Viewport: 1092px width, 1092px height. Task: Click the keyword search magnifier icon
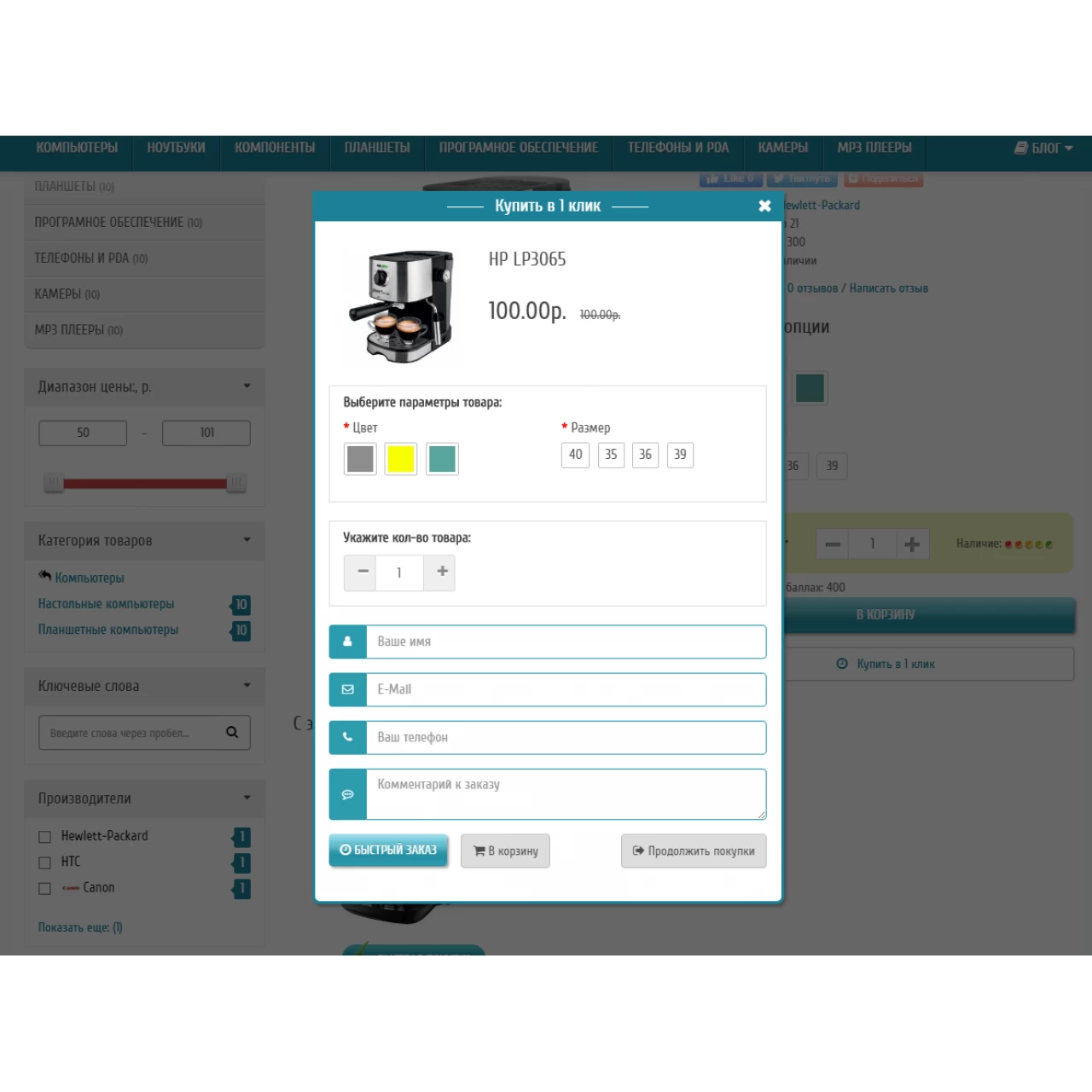(x=232, y=733)
